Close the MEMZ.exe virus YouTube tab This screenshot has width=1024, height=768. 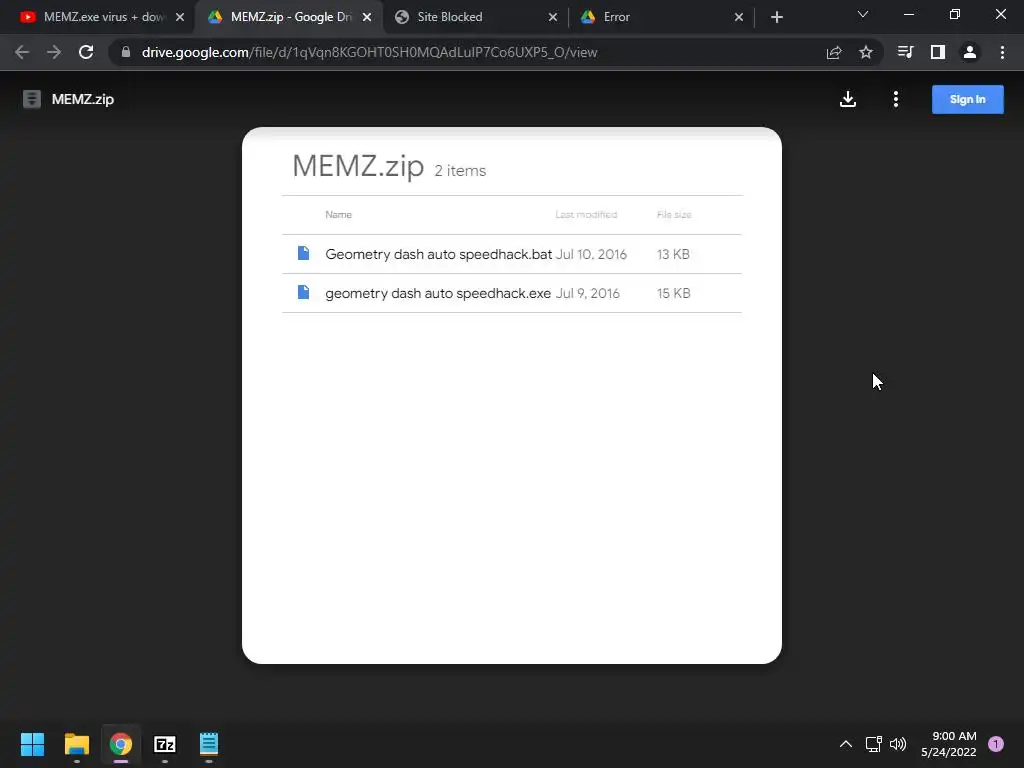pyautogui.click(x=180, y=17)
